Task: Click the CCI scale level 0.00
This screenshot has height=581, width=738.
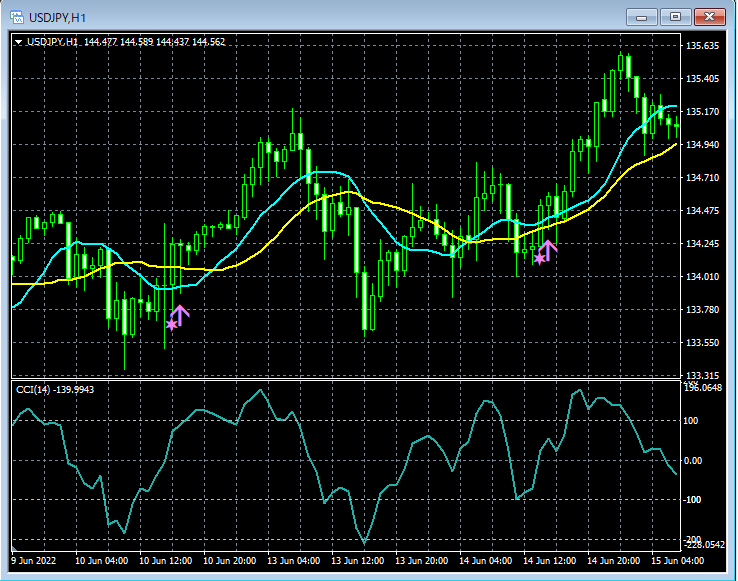Action: 692,460
